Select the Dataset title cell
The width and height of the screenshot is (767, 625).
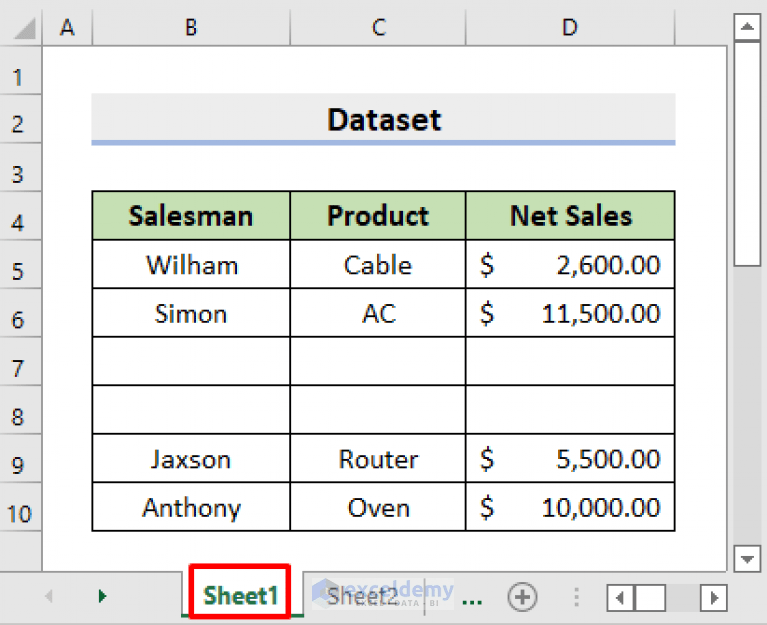pyautogui.click(x=384, y=119)
